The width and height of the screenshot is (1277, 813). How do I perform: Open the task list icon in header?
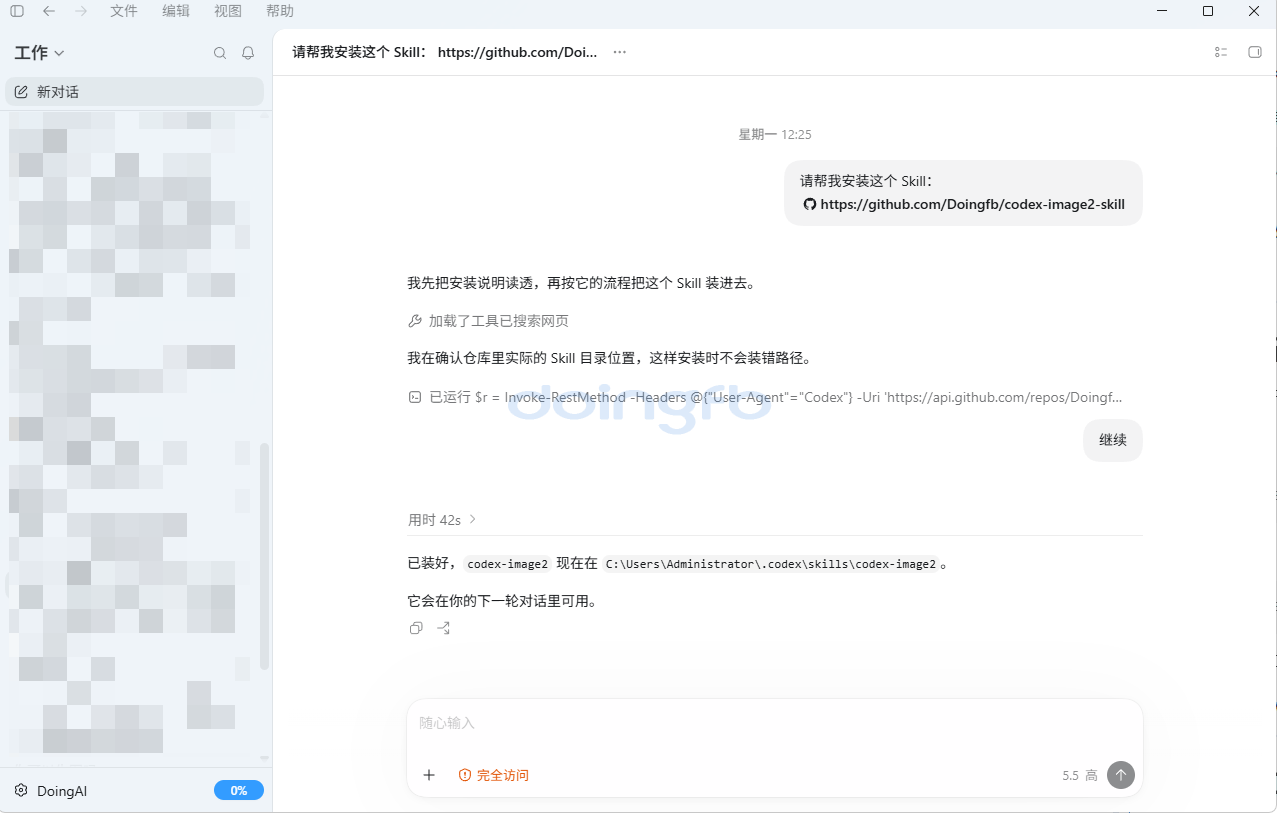coord(1221,52)
